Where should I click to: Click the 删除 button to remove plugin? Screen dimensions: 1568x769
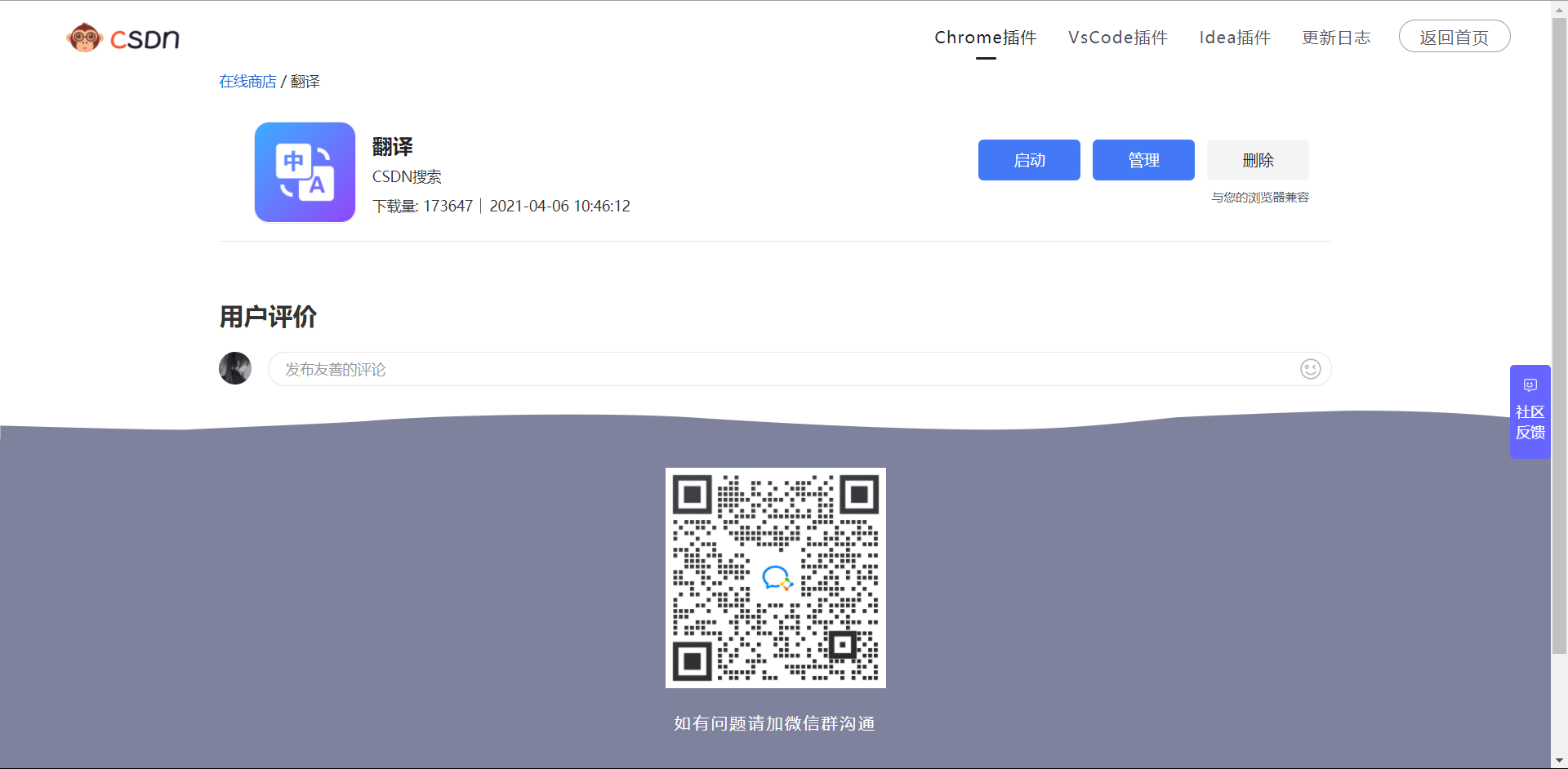(x=1257, y=160)
